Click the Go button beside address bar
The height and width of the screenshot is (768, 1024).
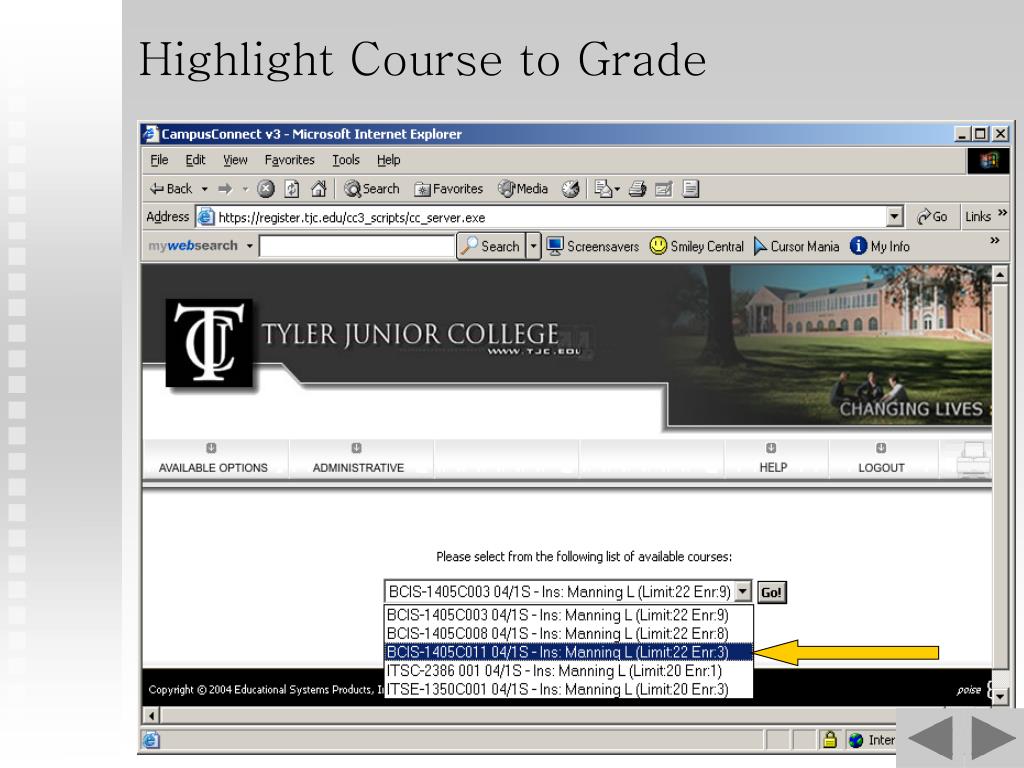pos(932,217)
